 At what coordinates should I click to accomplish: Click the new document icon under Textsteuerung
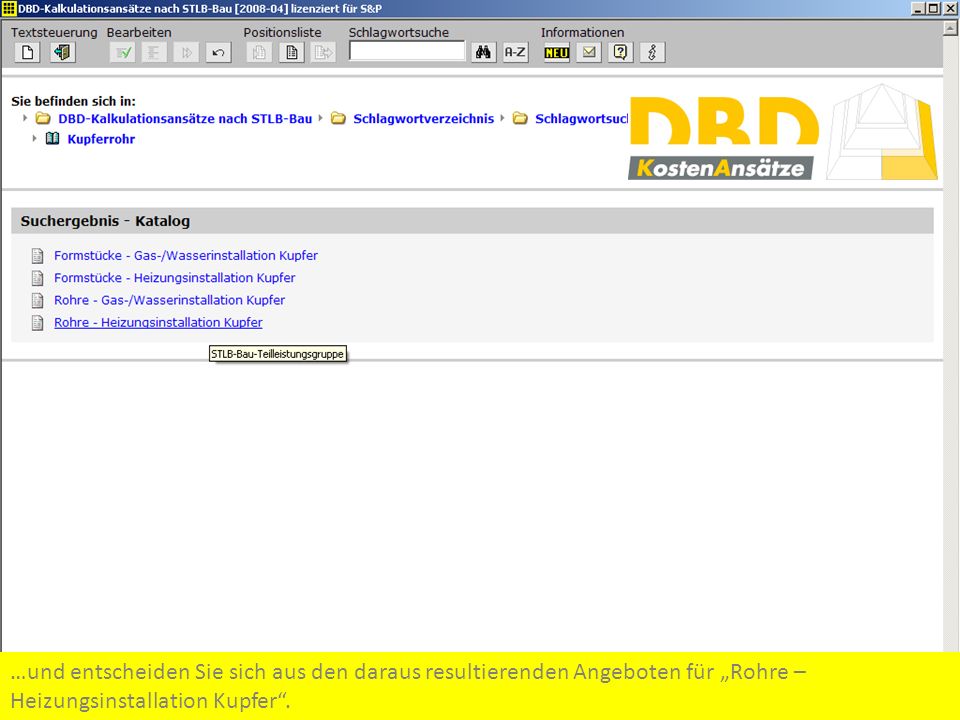(x=27, y=53)
